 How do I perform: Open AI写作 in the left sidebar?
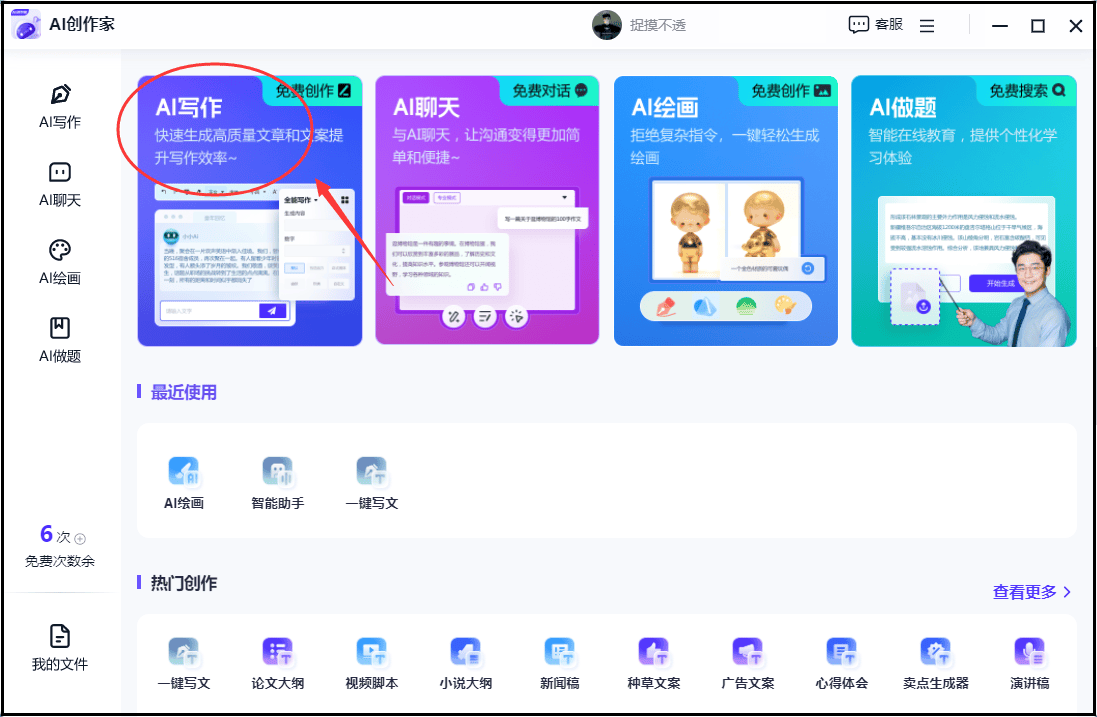click(60, 106)
